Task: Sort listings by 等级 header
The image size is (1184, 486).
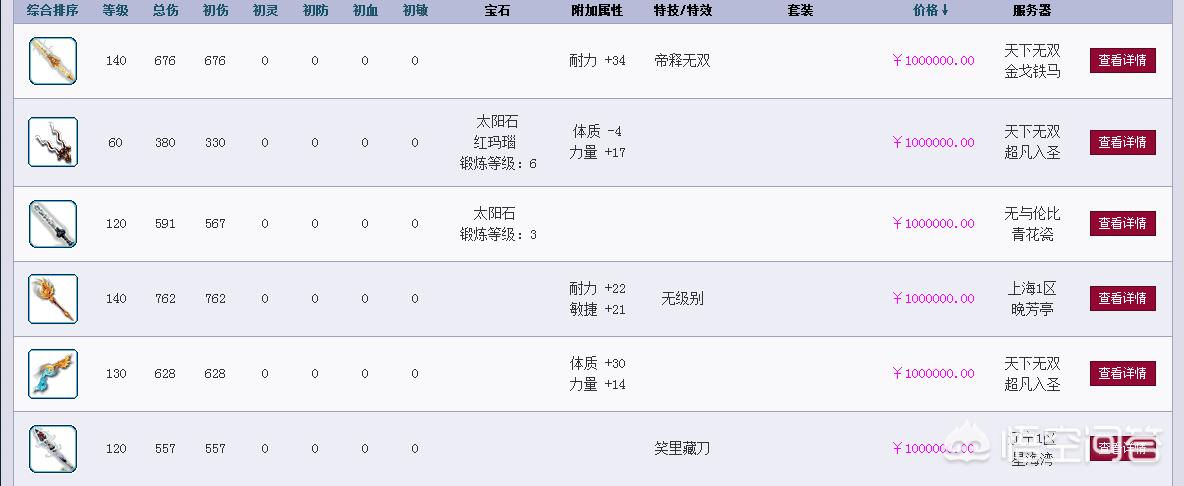Action: 115,11
